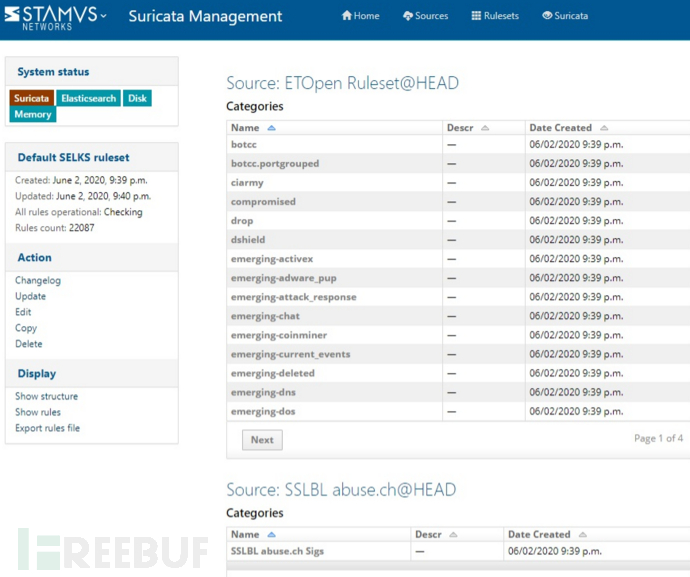Click Show rules link
The image size is (690, 577).
click(x=38, y=412)
